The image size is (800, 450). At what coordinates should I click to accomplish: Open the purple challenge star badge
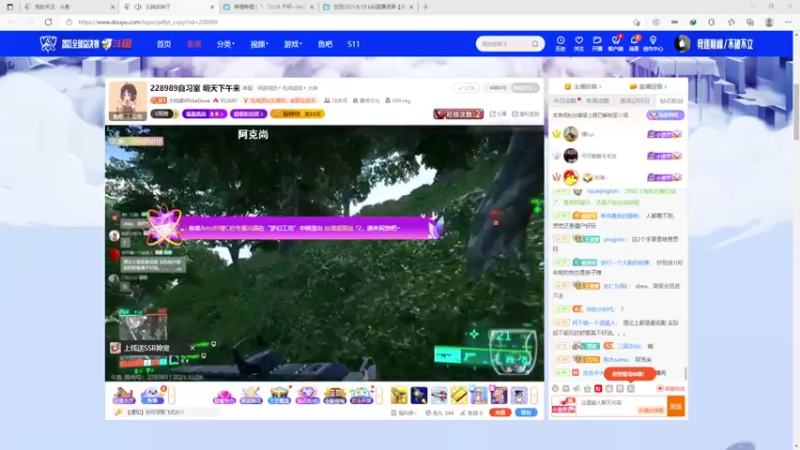pyautogui.click(x=204, y=114)
